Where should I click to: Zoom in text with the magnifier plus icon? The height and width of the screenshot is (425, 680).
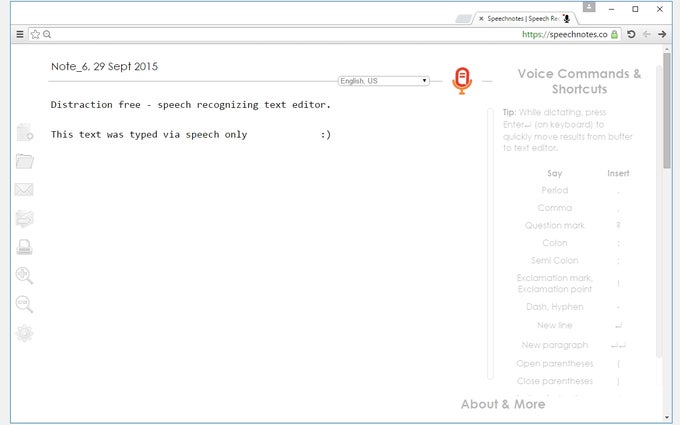24,275
